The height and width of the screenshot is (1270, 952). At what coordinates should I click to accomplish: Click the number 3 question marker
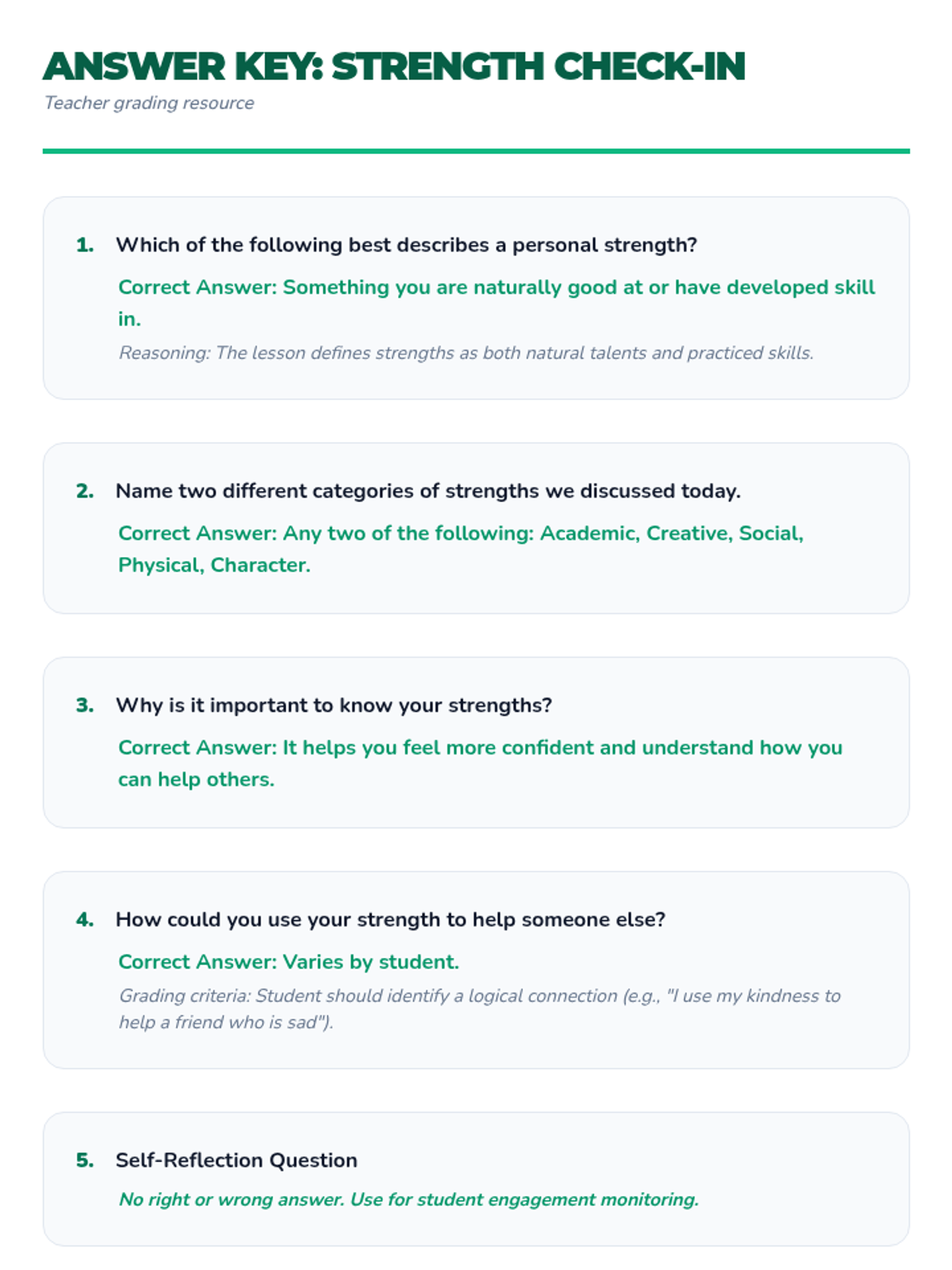point(85,706)
